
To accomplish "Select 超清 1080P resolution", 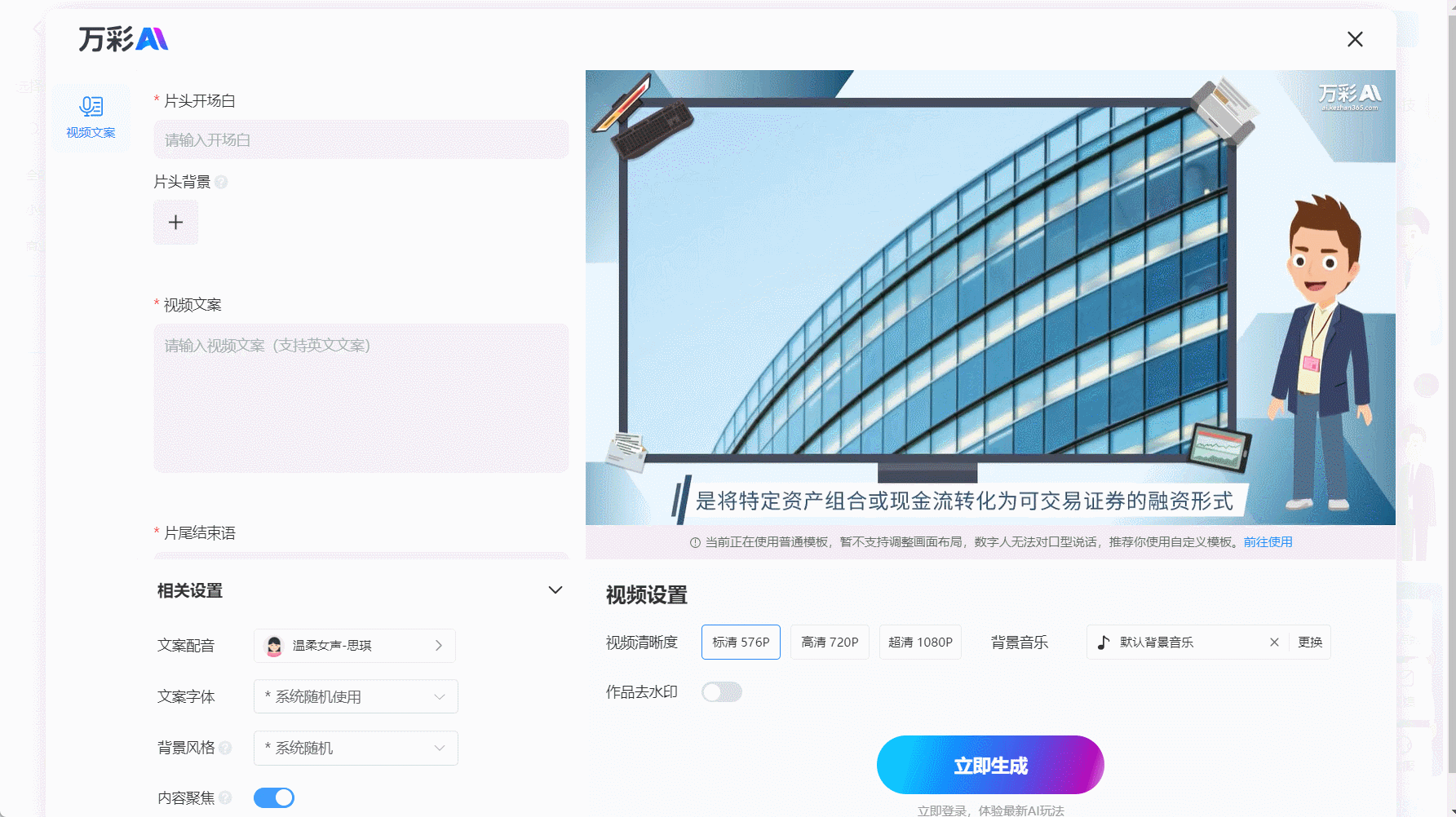I will pyautogui.click(x=920, y=643).
